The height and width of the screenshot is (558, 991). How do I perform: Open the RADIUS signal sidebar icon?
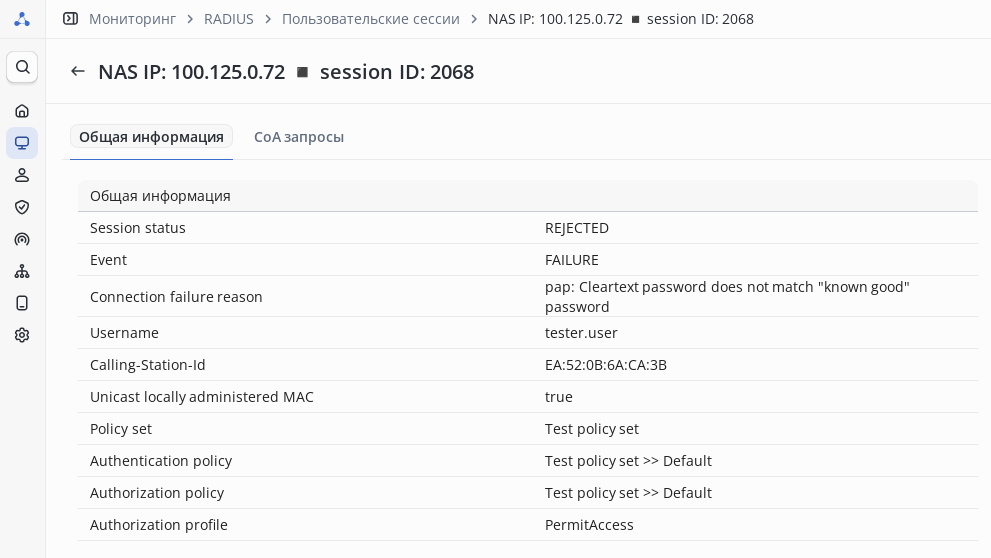pos(22,239)
